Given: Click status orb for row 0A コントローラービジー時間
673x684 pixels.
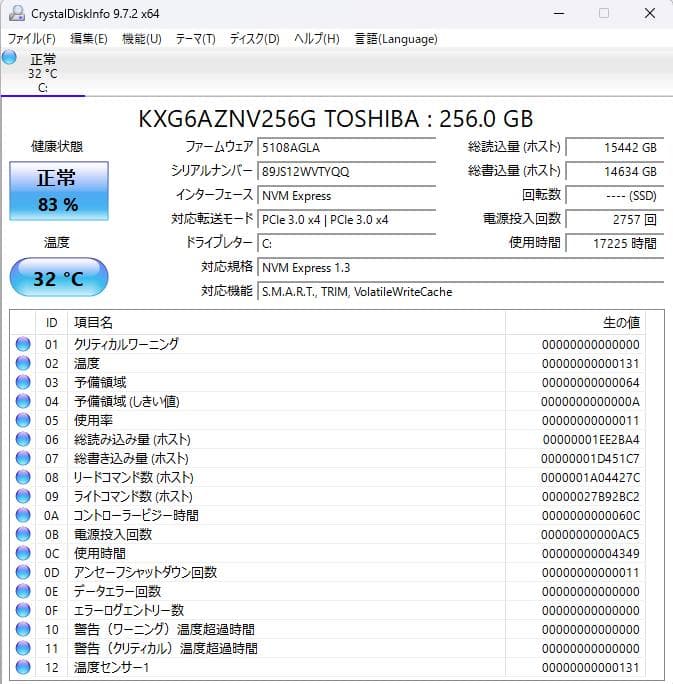Looking at the screenshot, I should click(23, 515).
